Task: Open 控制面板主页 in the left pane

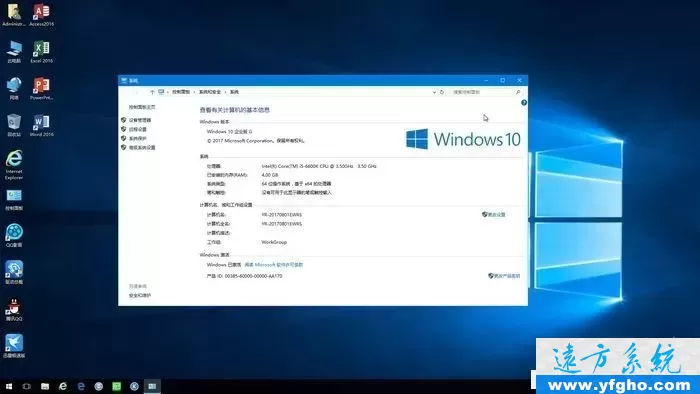Action: click(x=142, y=107)
